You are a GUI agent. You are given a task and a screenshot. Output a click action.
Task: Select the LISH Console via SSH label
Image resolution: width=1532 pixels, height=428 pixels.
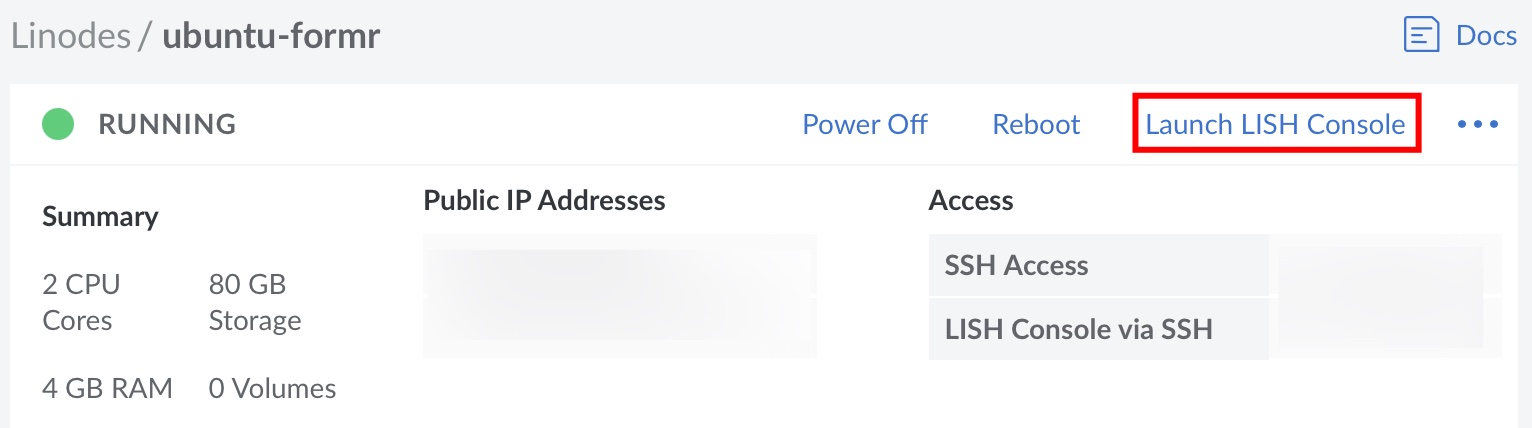click(x=1078, y=329)
